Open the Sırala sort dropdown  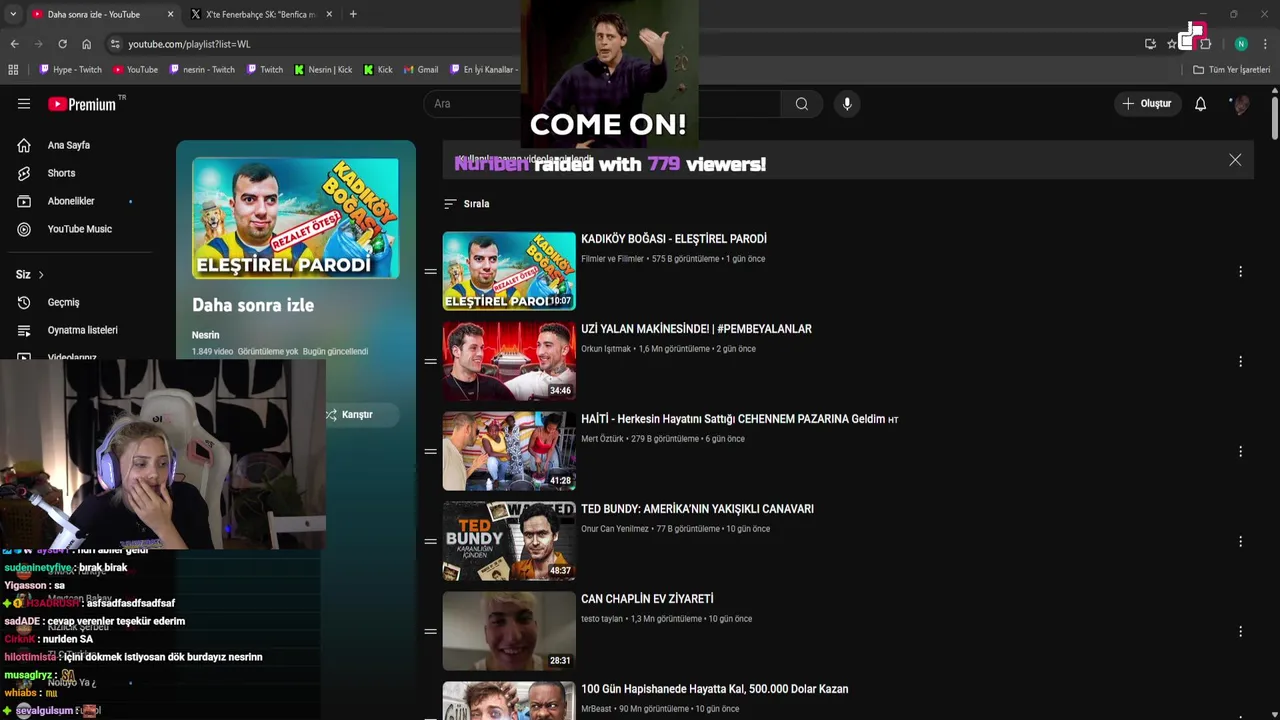click(x=466, y=204)
